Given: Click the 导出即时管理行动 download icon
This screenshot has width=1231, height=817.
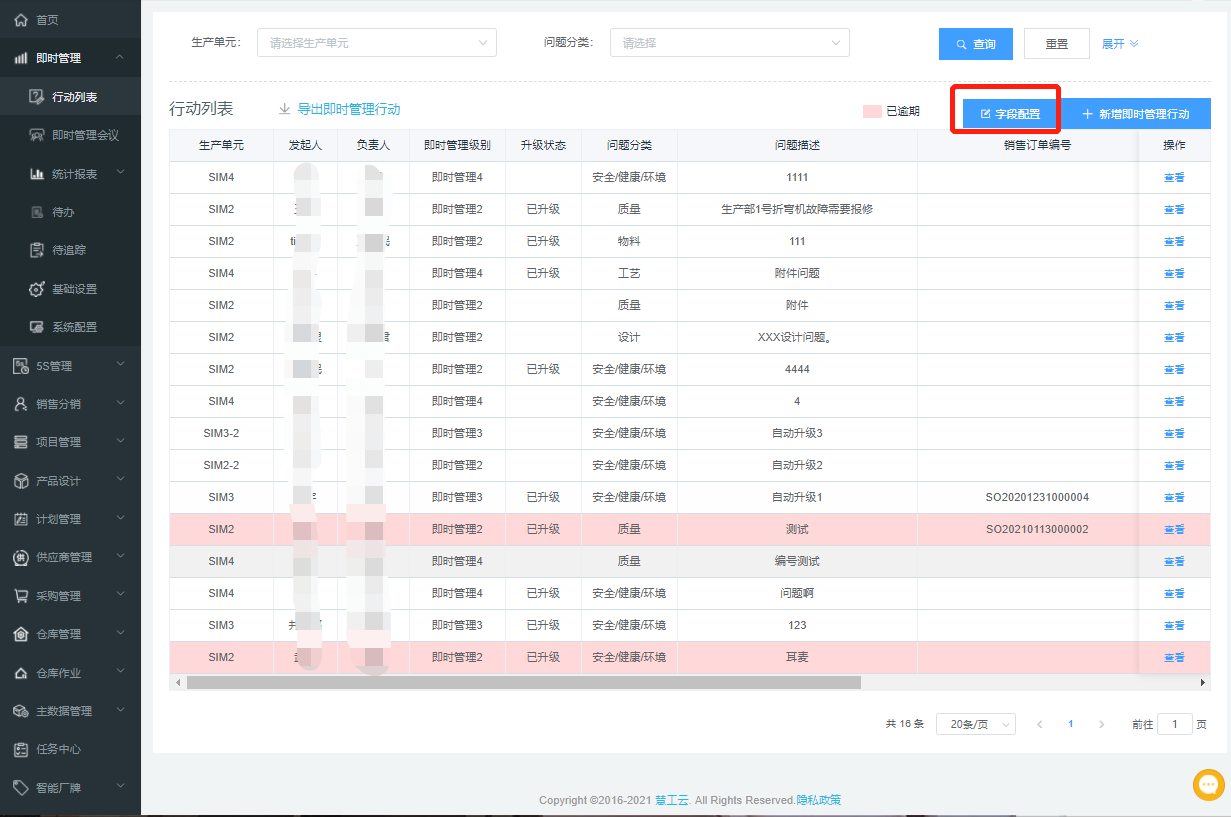Looking at the screenshot, I should [284, 109].
